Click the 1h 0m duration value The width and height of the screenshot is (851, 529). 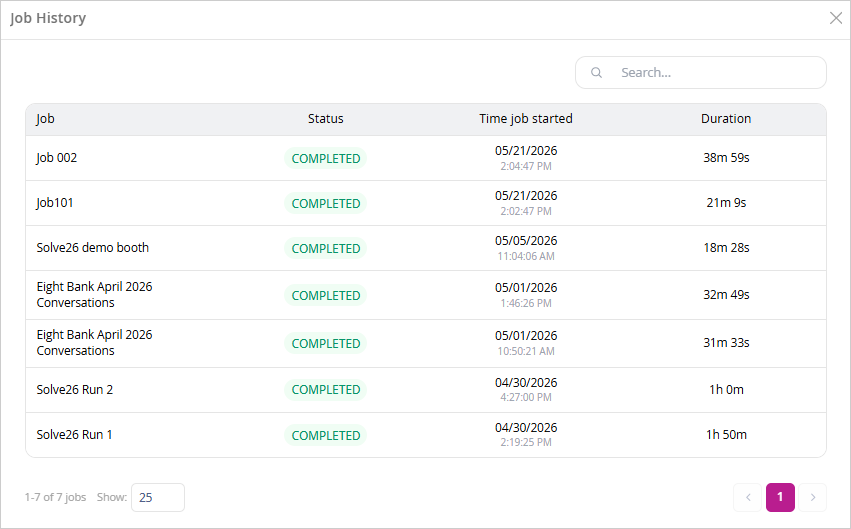point(726,390)
